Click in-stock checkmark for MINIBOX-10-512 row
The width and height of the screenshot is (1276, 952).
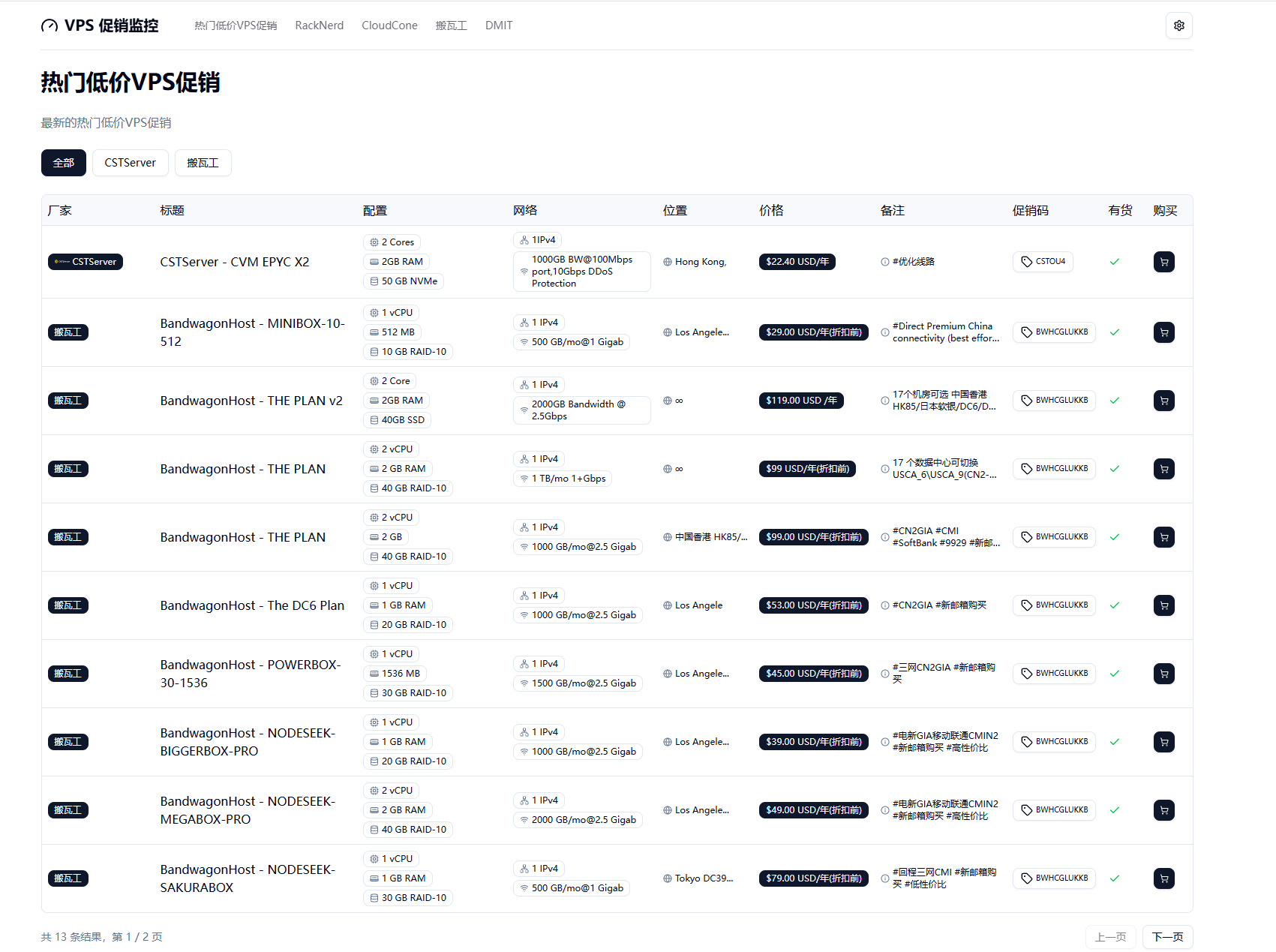tap(1115, 332)
